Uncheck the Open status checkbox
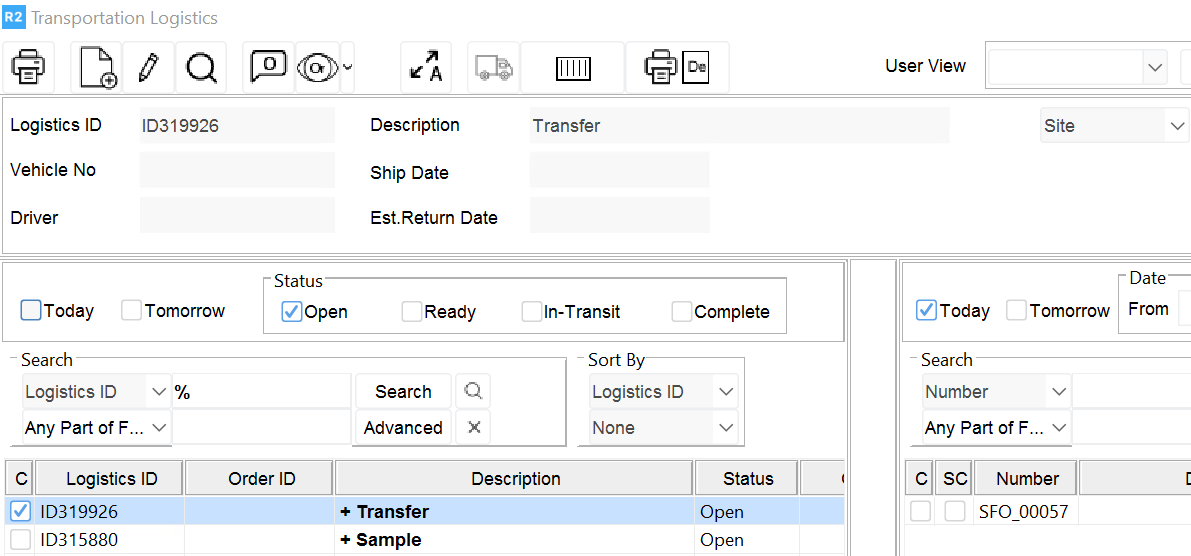This screenshot has height=556, width=1191. click(x=292, y=312)
